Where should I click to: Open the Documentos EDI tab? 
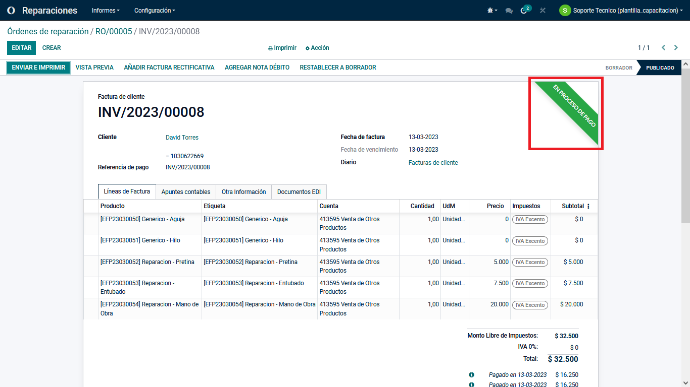299,192
